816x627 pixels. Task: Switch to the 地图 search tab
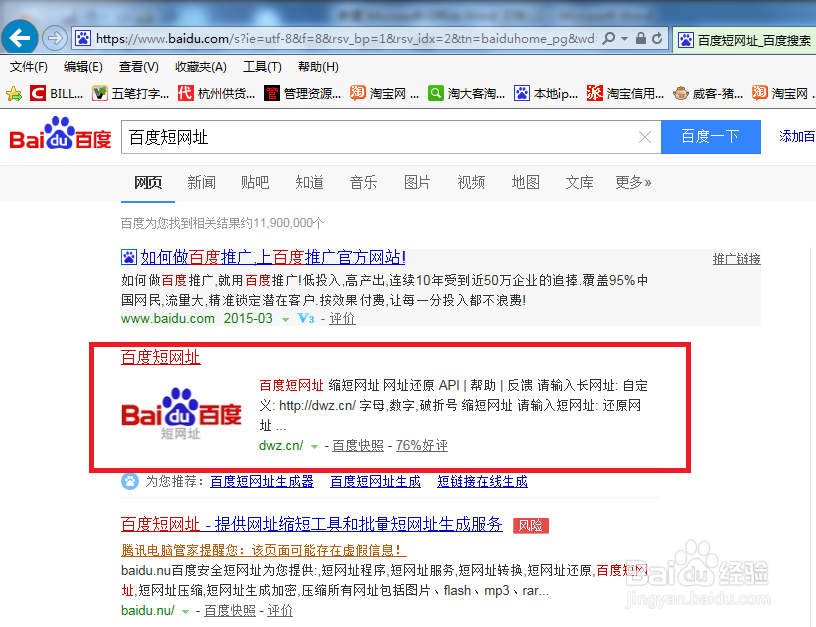(x=526, y=182)
